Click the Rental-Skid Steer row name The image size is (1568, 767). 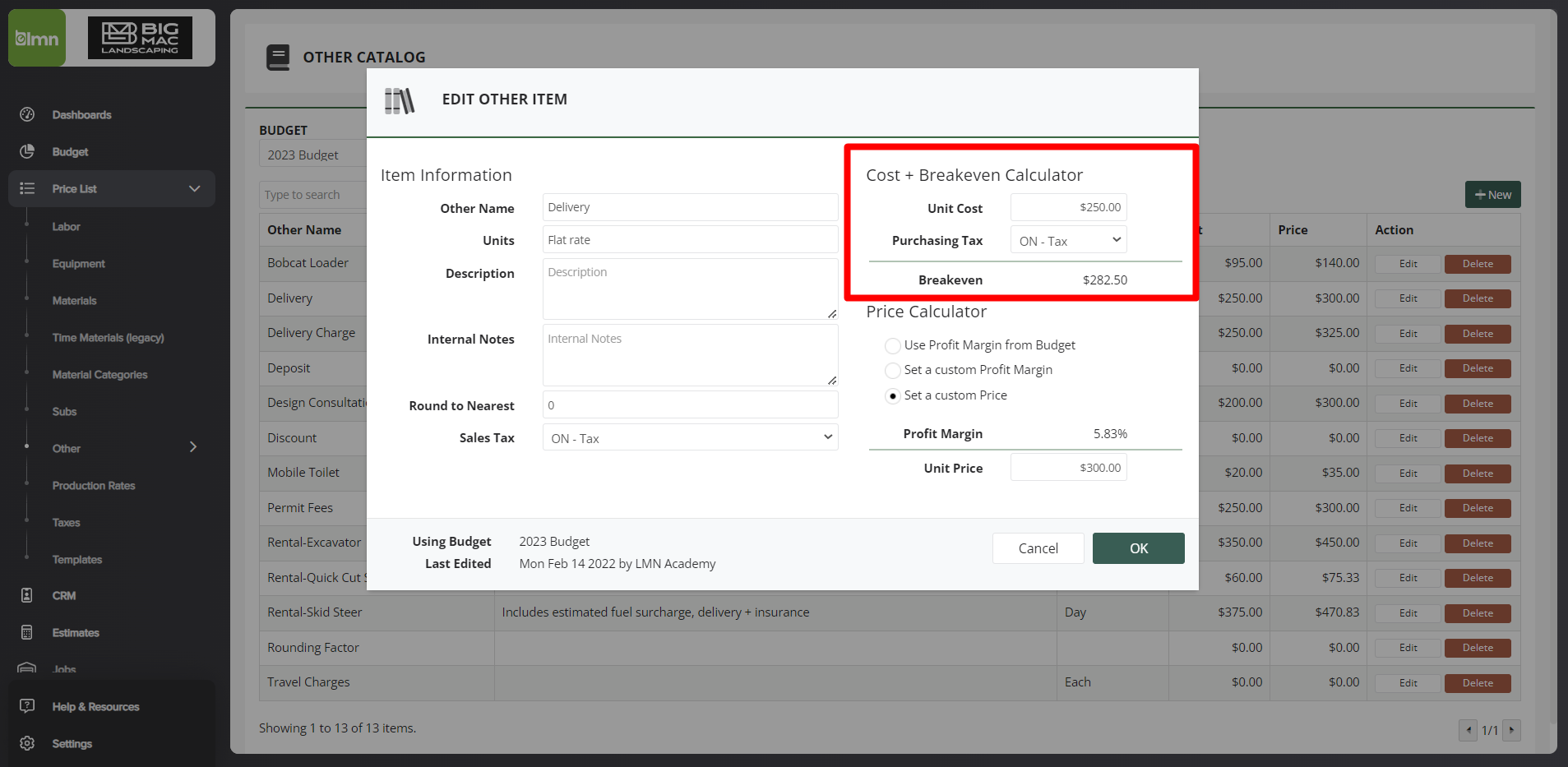pyautogui.click(x=314, y=612)
